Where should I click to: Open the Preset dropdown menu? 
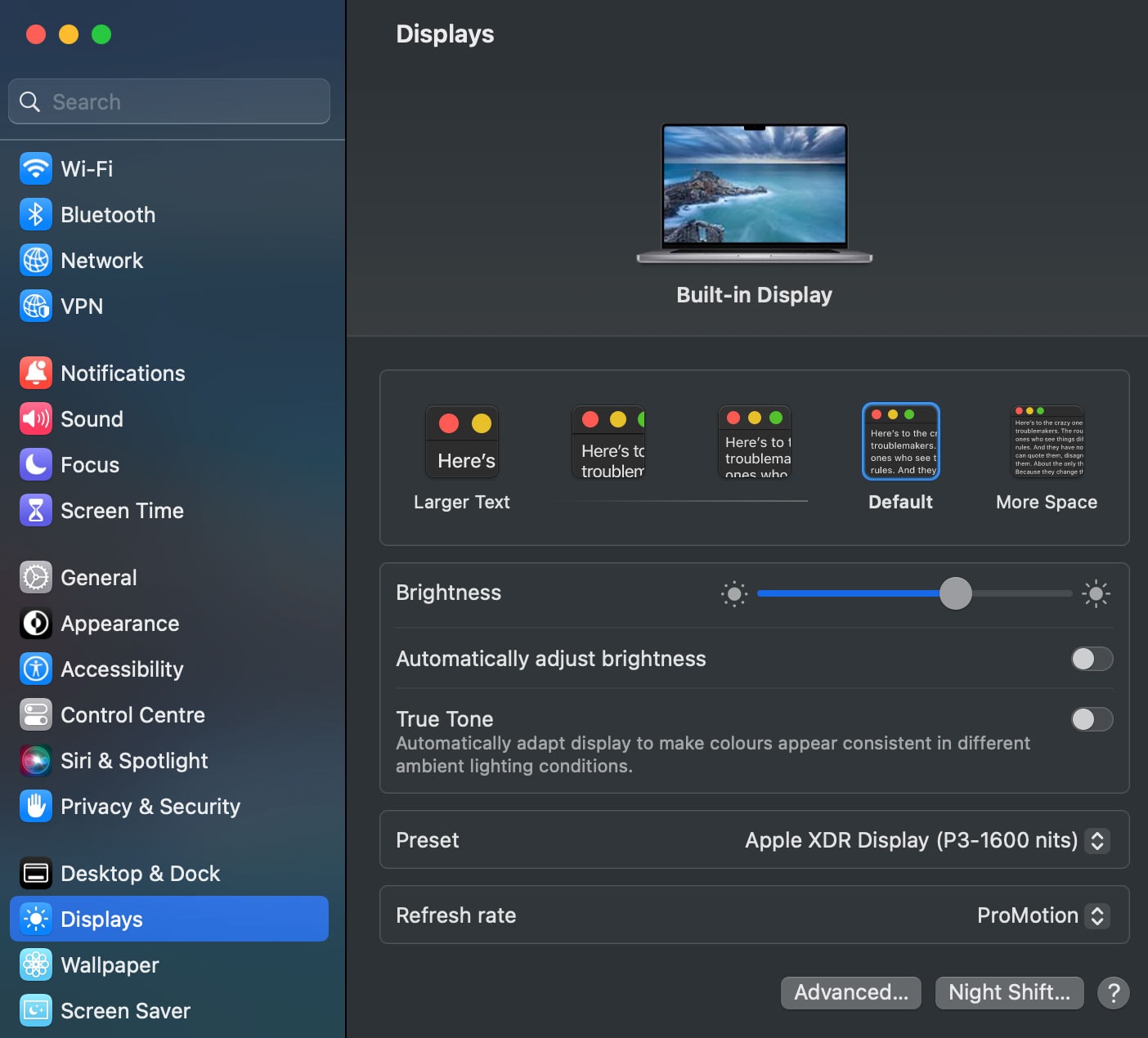pos(1096,840)
